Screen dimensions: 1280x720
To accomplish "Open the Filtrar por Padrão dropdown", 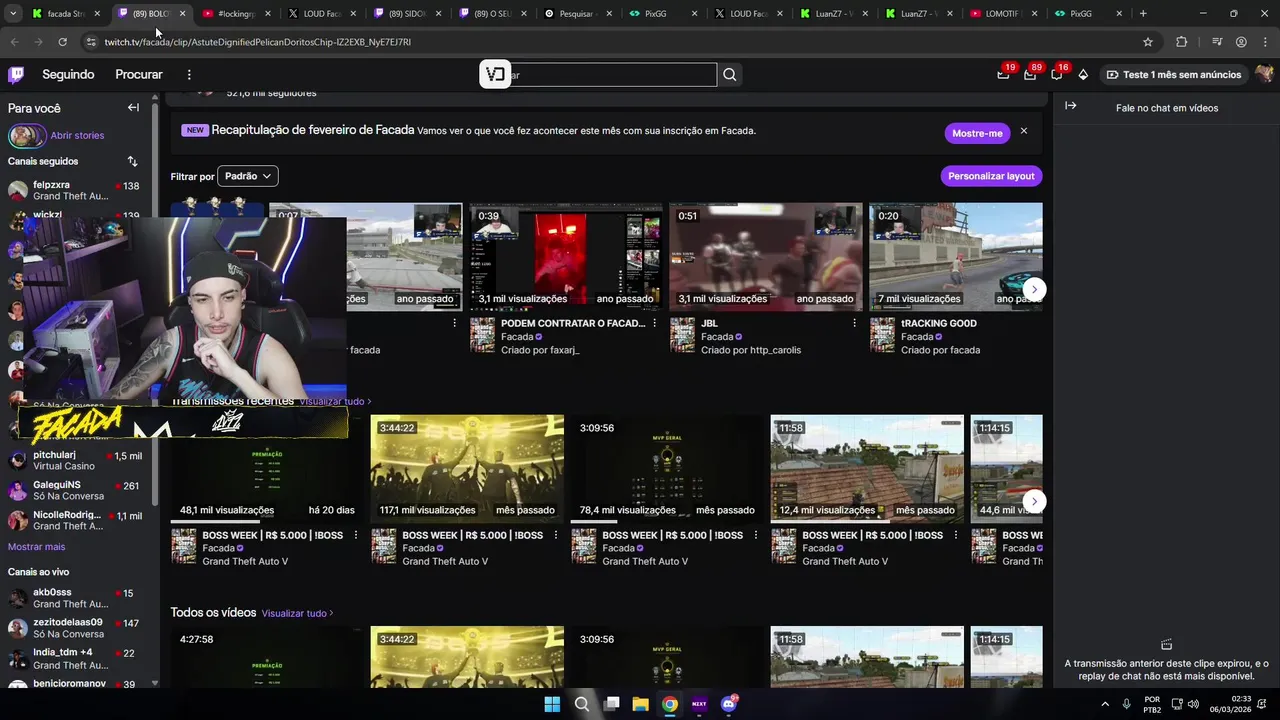I will point(248,176).
